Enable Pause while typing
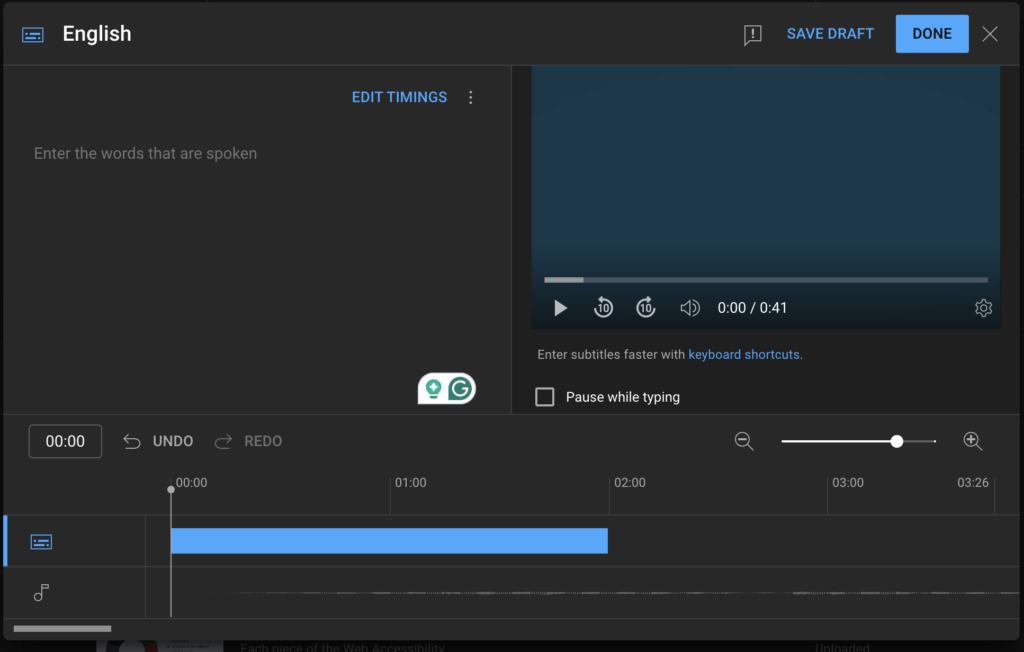The height and width of the screenshot is (652, 1024). [544, 397]
